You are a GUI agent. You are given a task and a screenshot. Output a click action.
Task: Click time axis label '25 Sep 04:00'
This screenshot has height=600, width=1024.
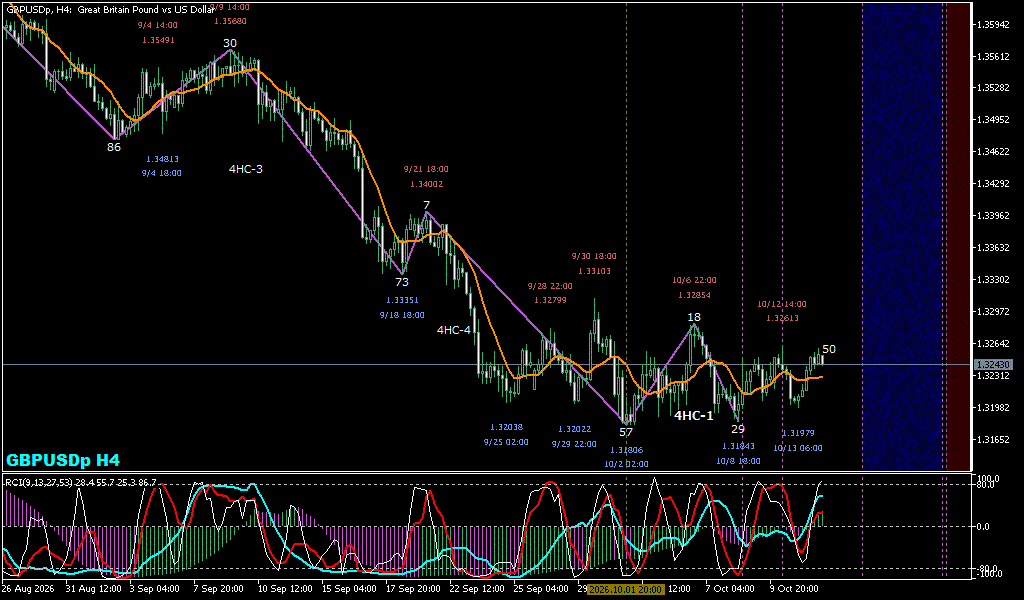tap(539, 589)
